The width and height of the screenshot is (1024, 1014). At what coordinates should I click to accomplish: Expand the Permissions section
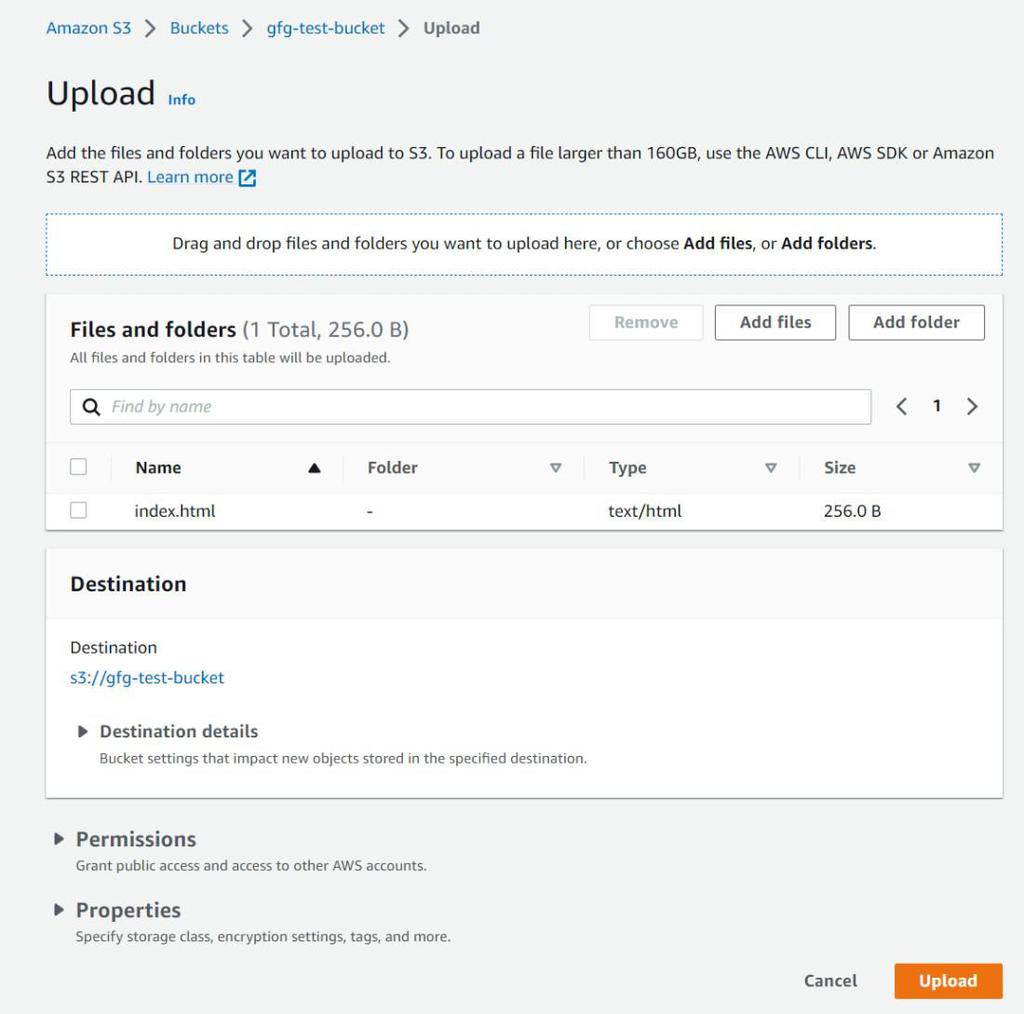pyautogui.click(x=59, y=839)
